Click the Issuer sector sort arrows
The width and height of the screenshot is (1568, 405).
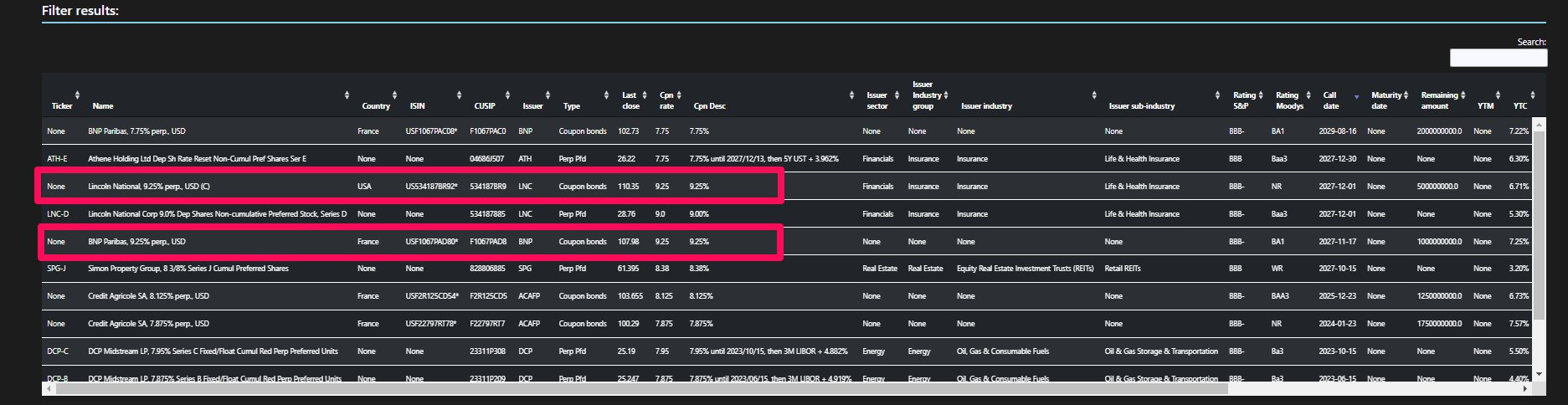click(x=897, y=95)
